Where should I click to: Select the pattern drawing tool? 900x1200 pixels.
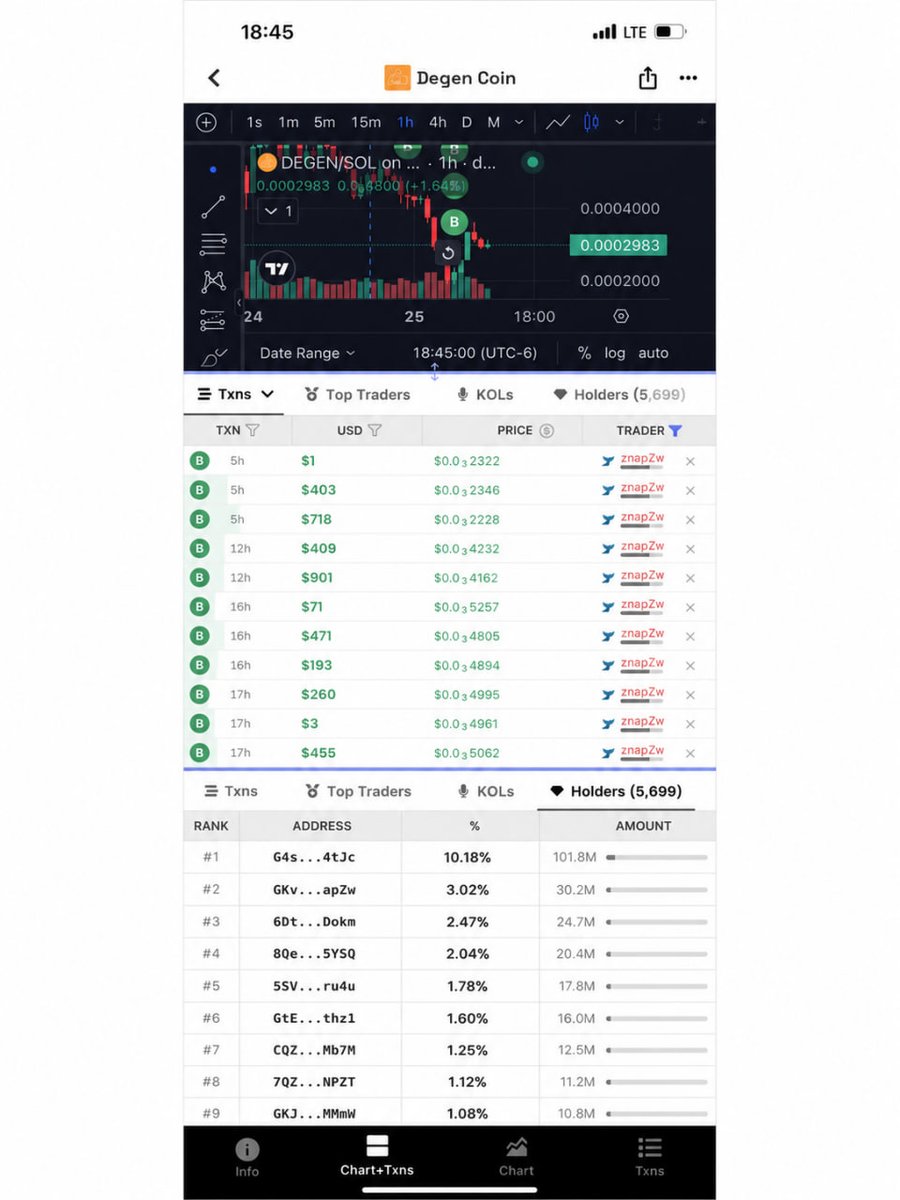[x=213, y=282]
